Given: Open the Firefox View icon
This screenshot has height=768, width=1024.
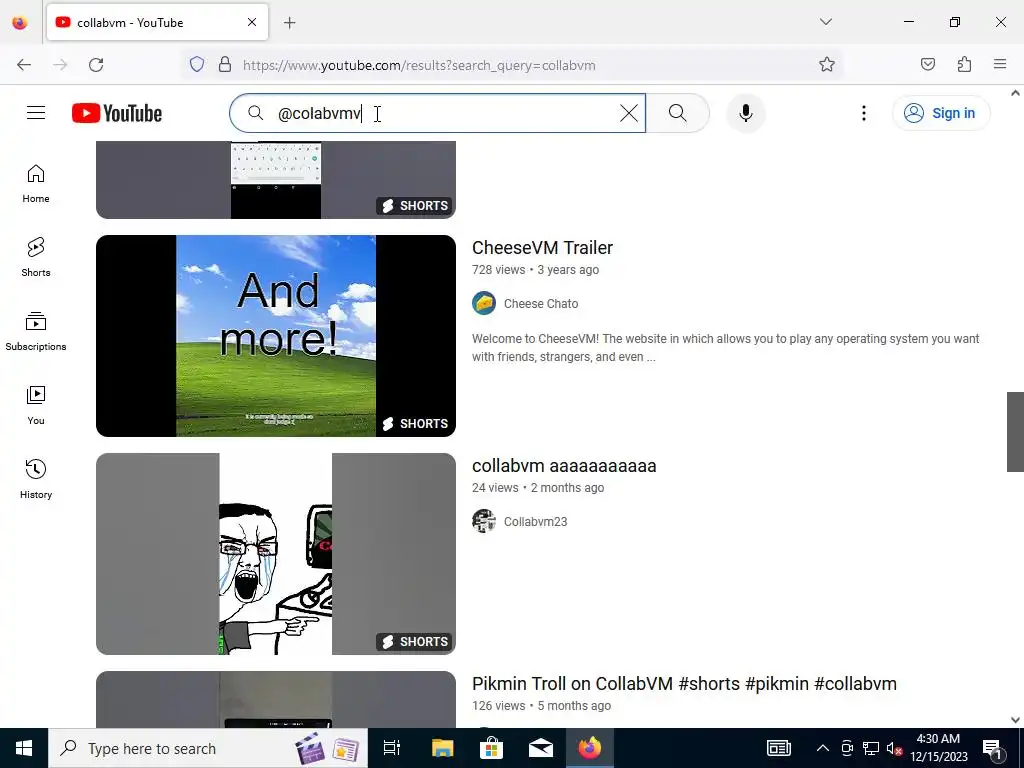Looking at the screenshot, I should click(20, 22).
